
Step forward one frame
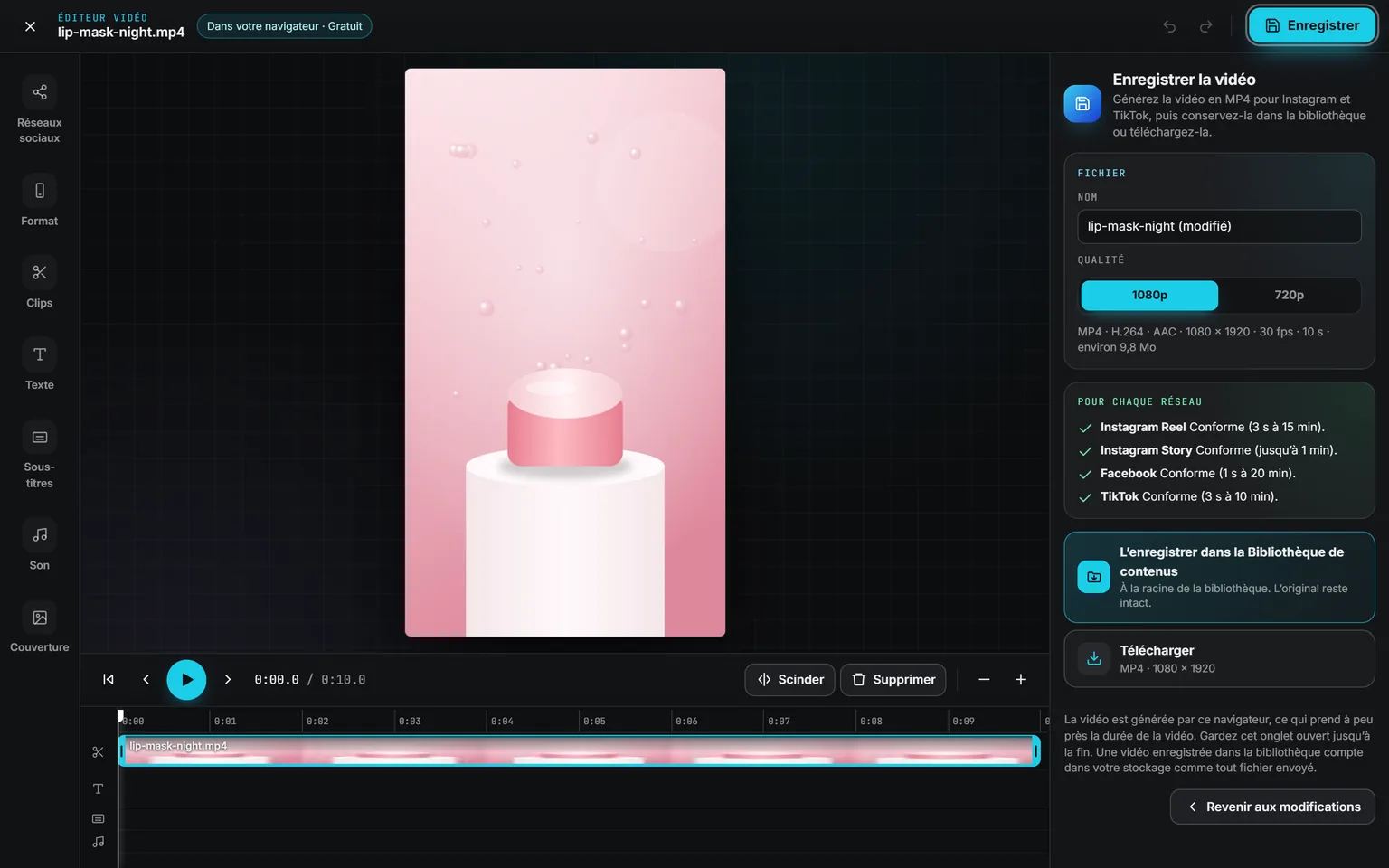point(228,680)
